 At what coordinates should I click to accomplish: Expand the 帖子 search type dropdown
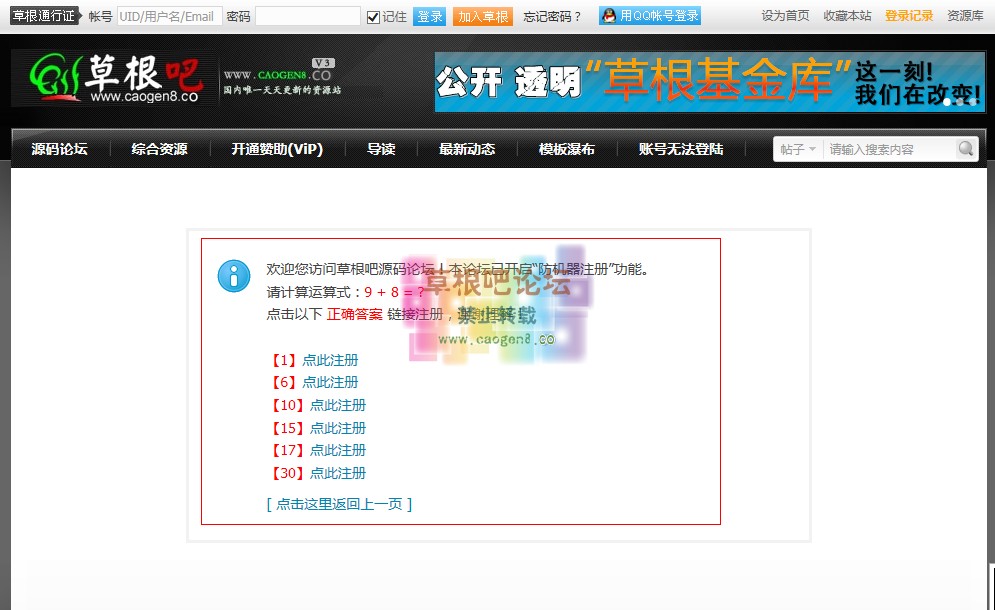coord(798,149)
